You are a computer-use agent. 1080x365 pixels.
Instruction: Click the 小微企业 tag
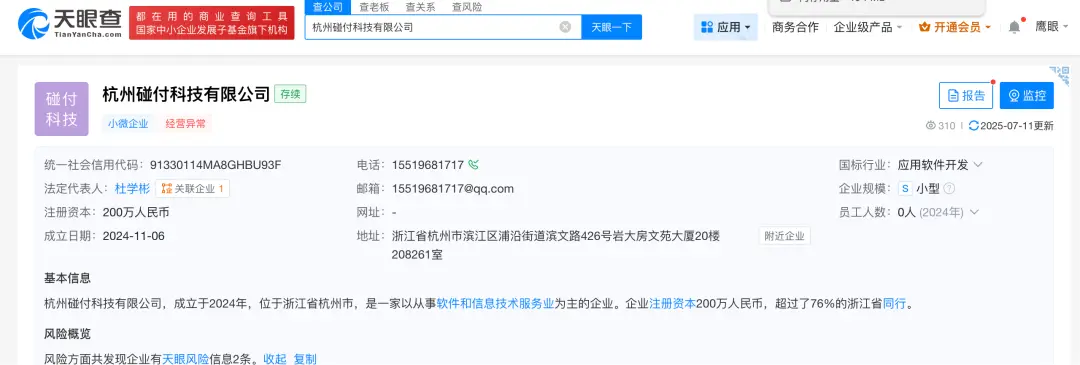(128, 124)
